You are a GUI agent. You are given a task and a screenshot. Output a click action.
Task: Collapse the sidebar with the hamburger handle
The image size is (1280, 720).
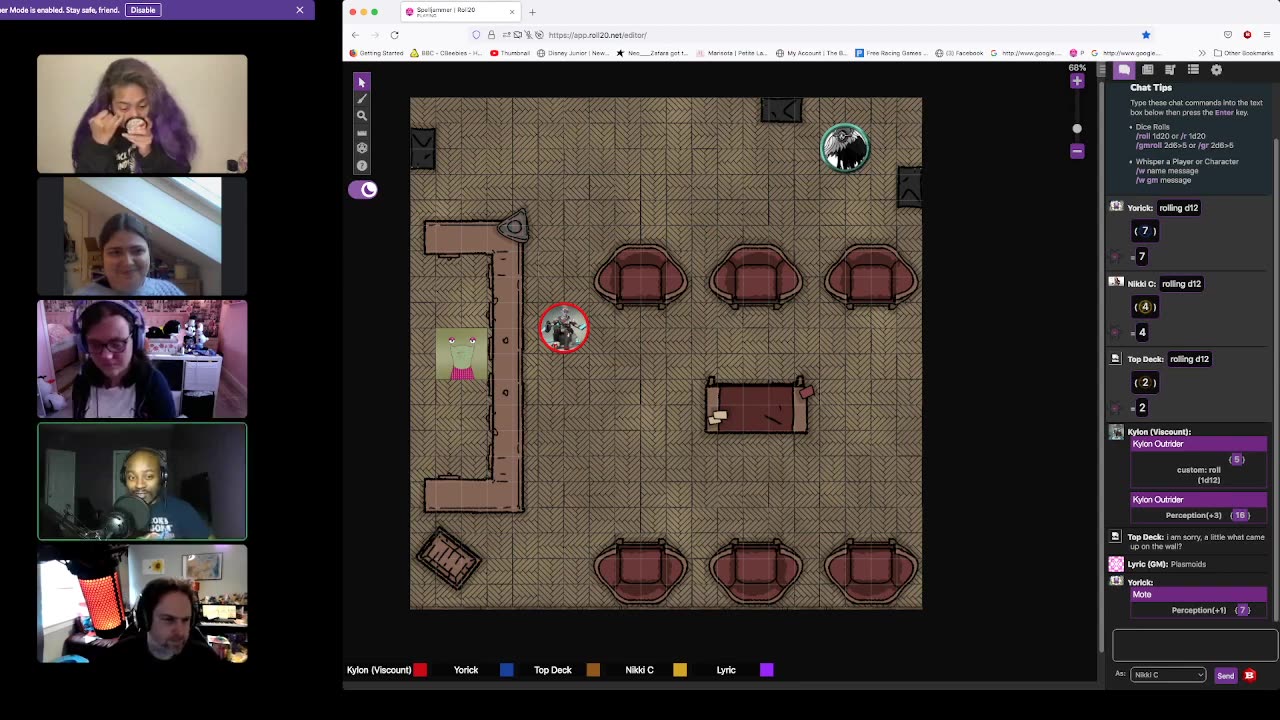click(x=1102, y=70)
